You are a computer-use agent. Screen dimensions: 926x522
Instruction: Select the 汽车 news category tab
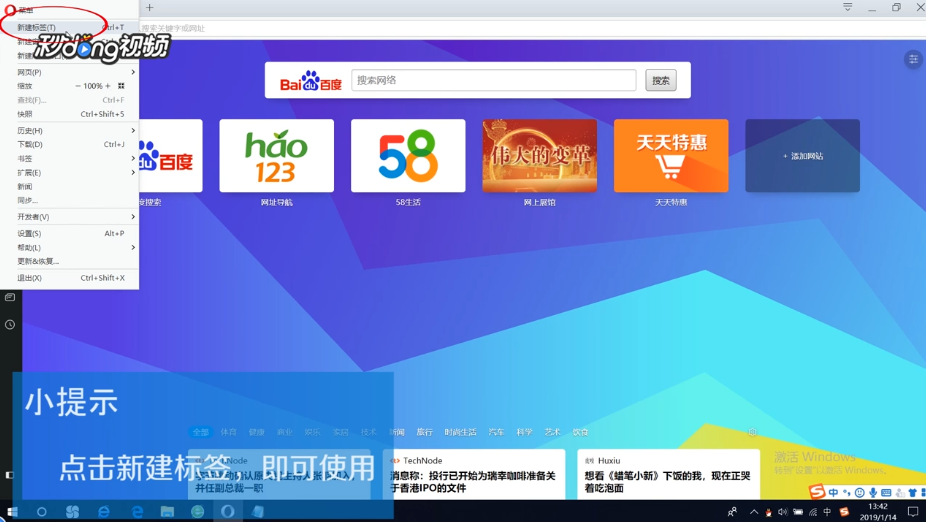(x=496, y=432)
